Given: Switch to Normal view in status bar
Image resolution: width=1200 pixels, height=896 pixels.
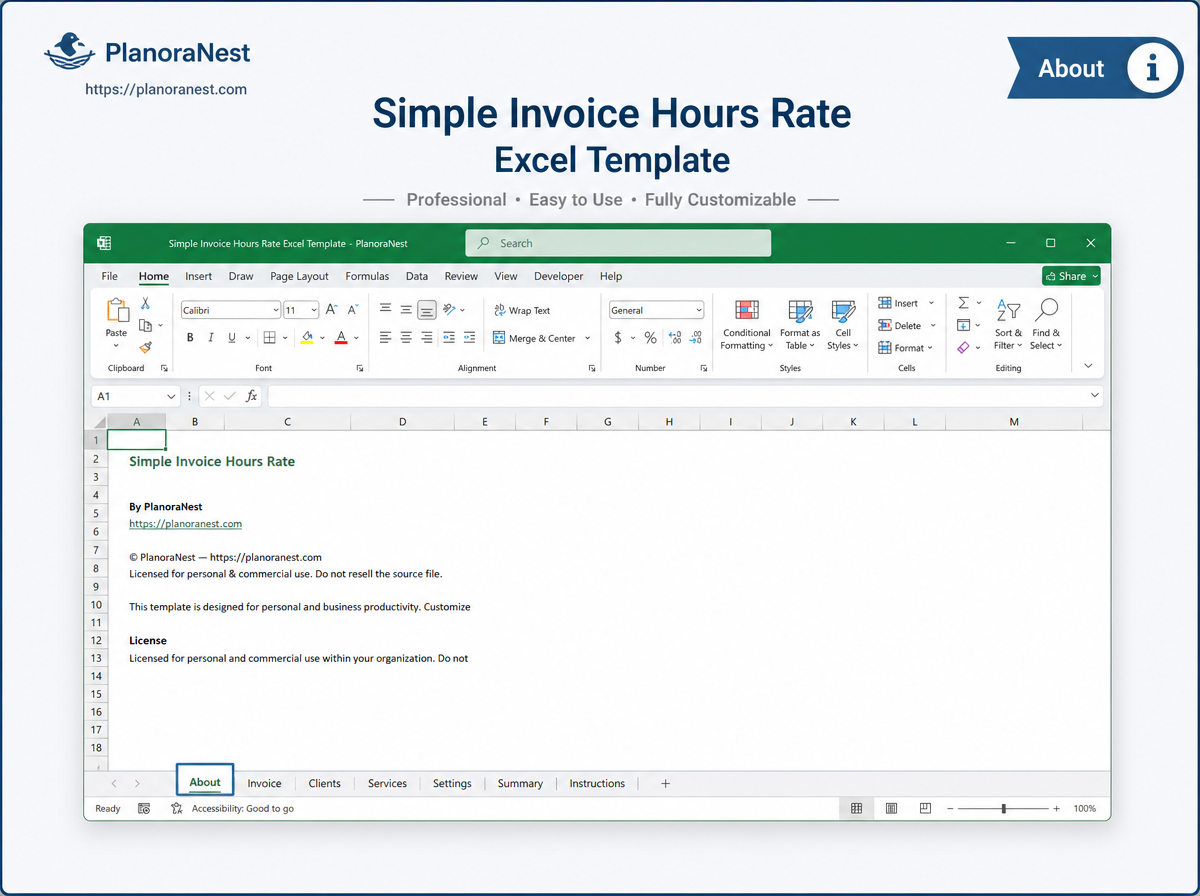Looking at the screenshot, I should pyautogui.click(x=857, y=808).
